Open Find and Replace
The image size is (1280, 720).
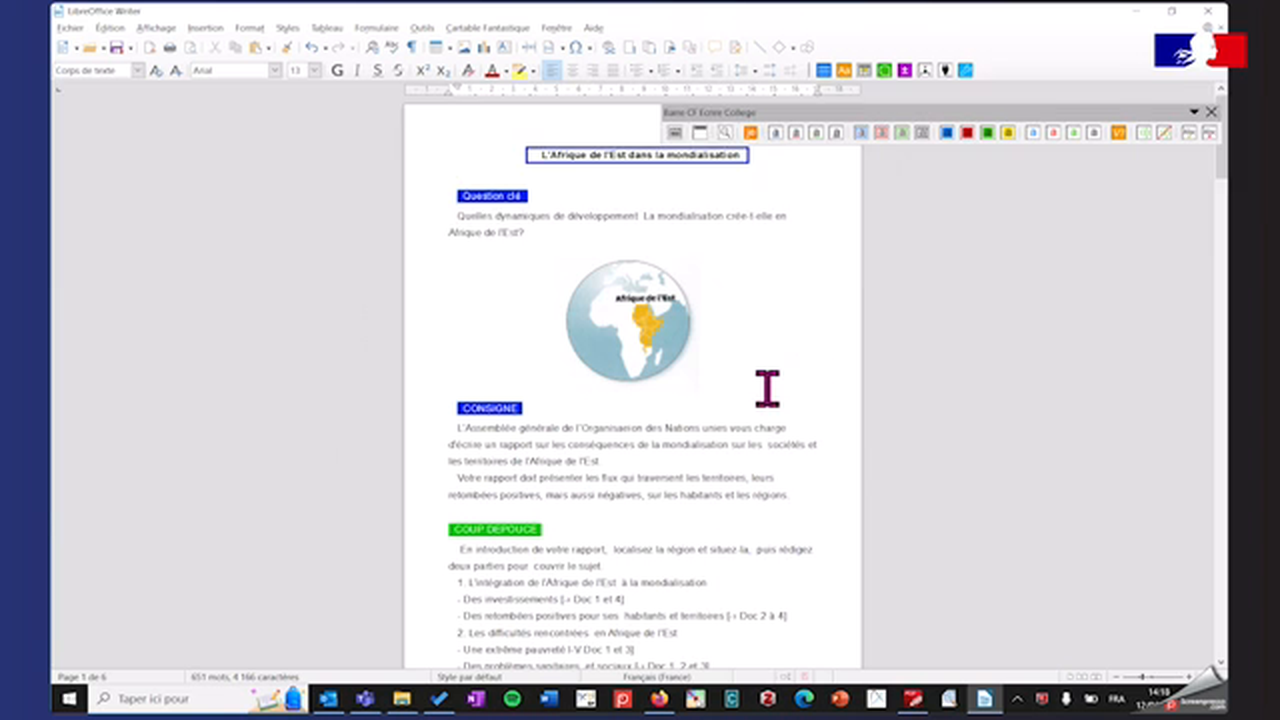pos(371,47)
